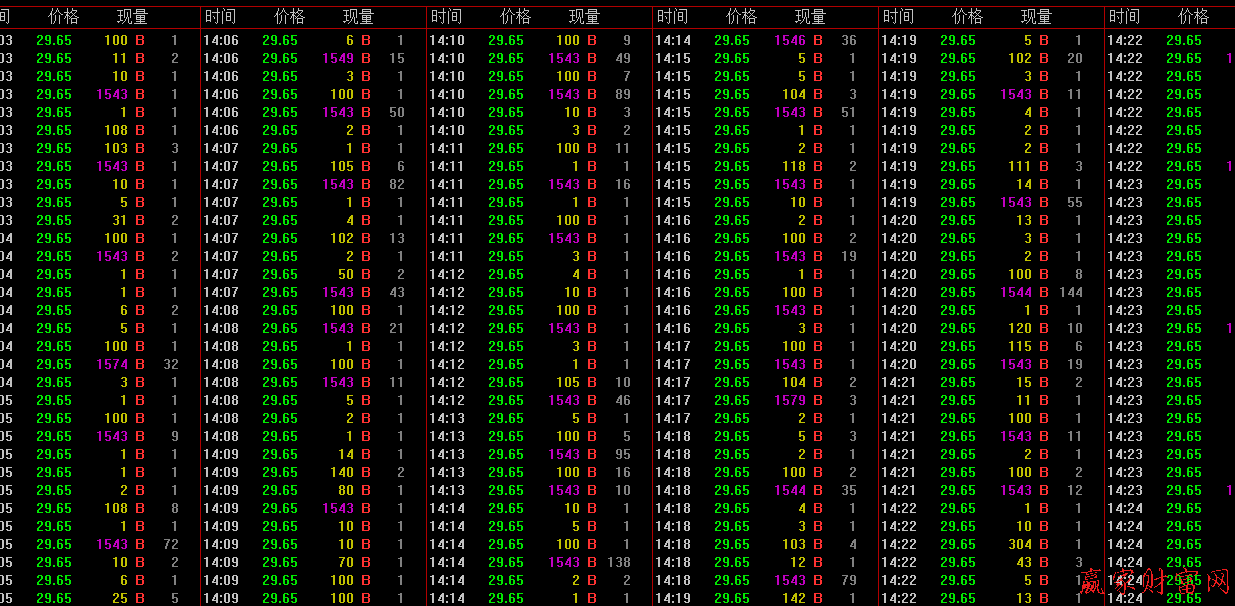The image size is (1235, 606).
Task: Click the 时间 header above the 14:06 rows
Action: pyautogui.click(x=220, y=17)
